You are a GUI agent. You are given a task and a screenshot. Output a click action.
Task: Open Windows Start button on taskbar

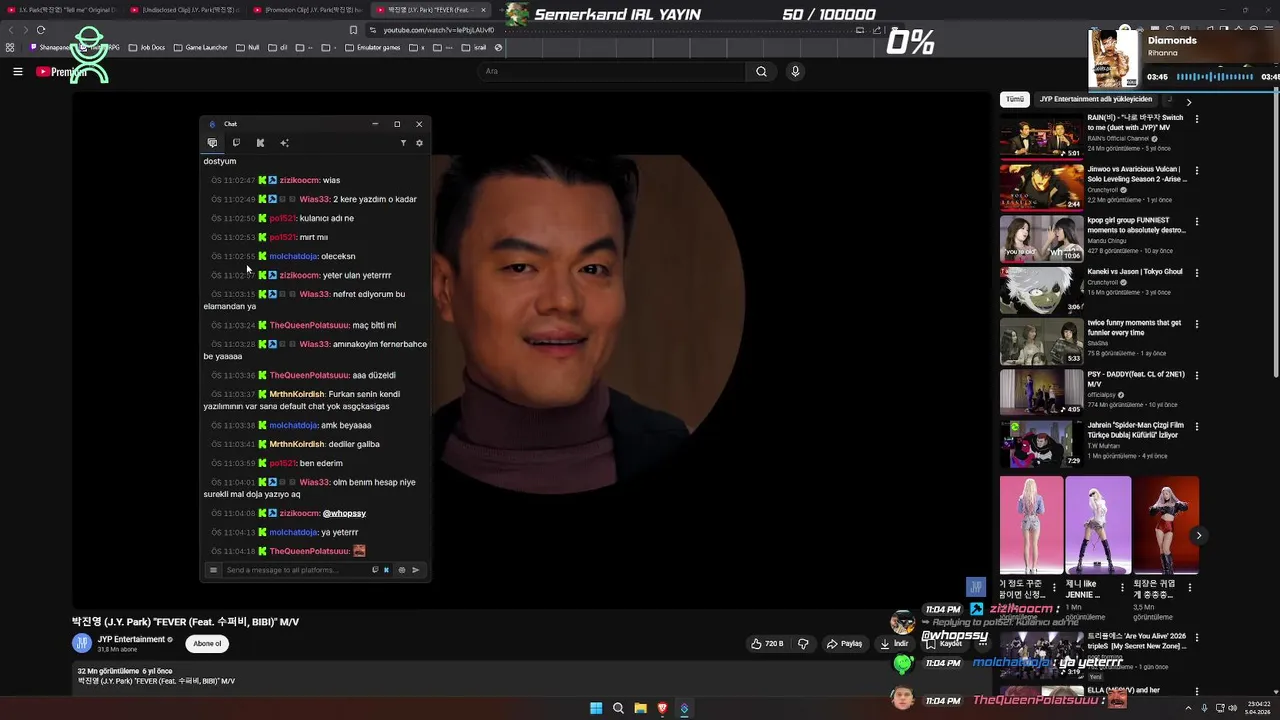596,708
